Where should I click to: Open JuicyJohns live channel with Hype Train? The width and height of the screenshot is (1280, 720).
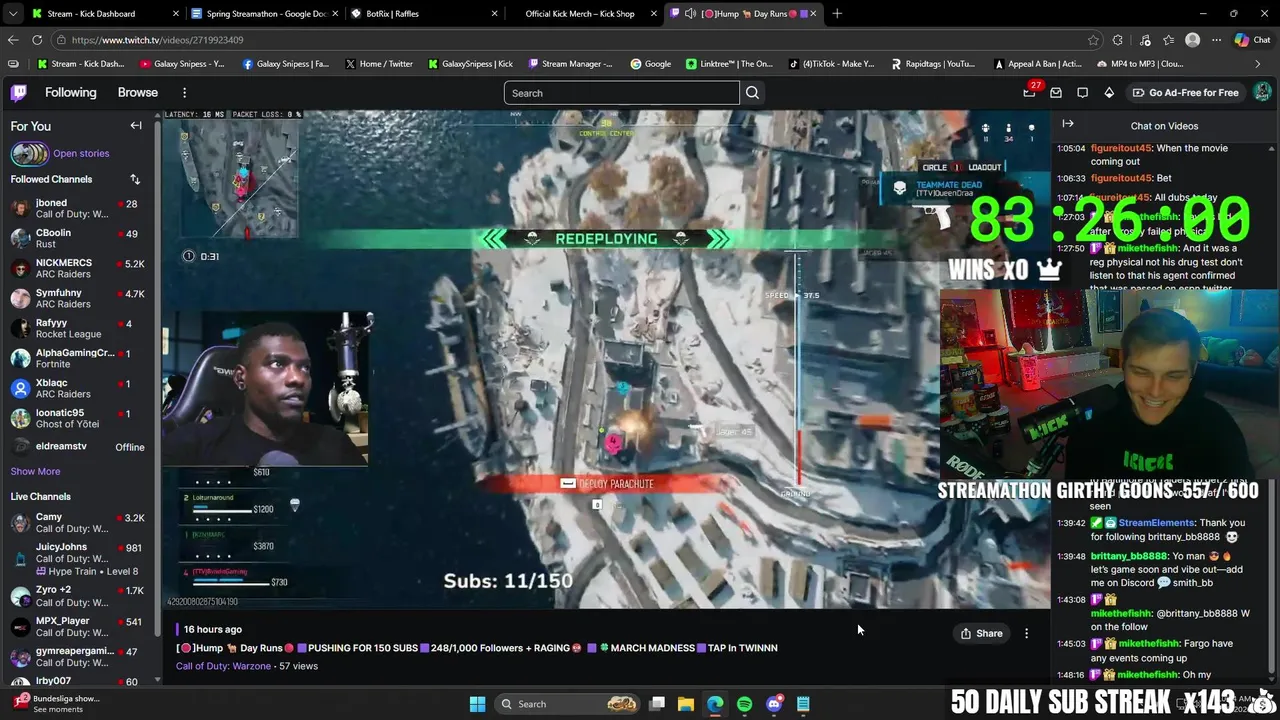78,558
